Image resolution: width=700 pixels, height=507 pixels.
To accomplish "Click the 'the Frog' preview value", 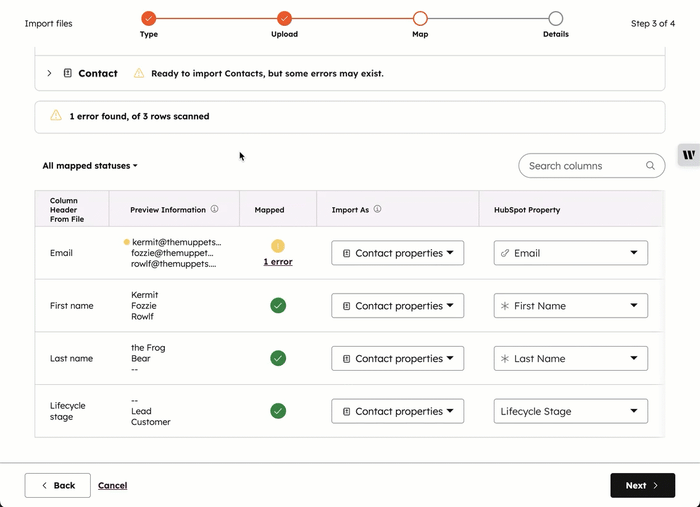I will (148, 348).
